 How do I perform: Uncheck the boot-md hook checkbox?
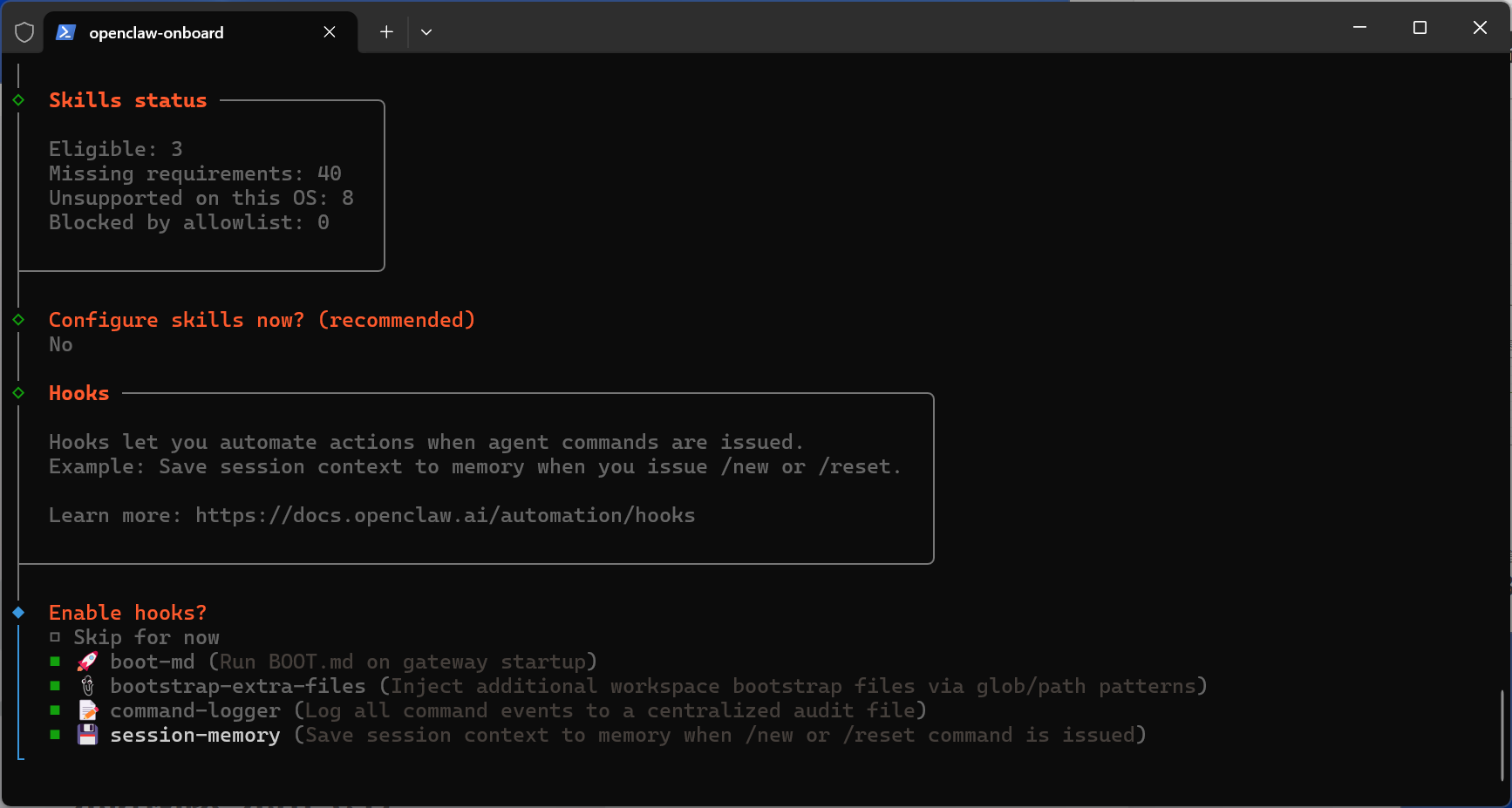pyautogui.click(x=55, y=662)
